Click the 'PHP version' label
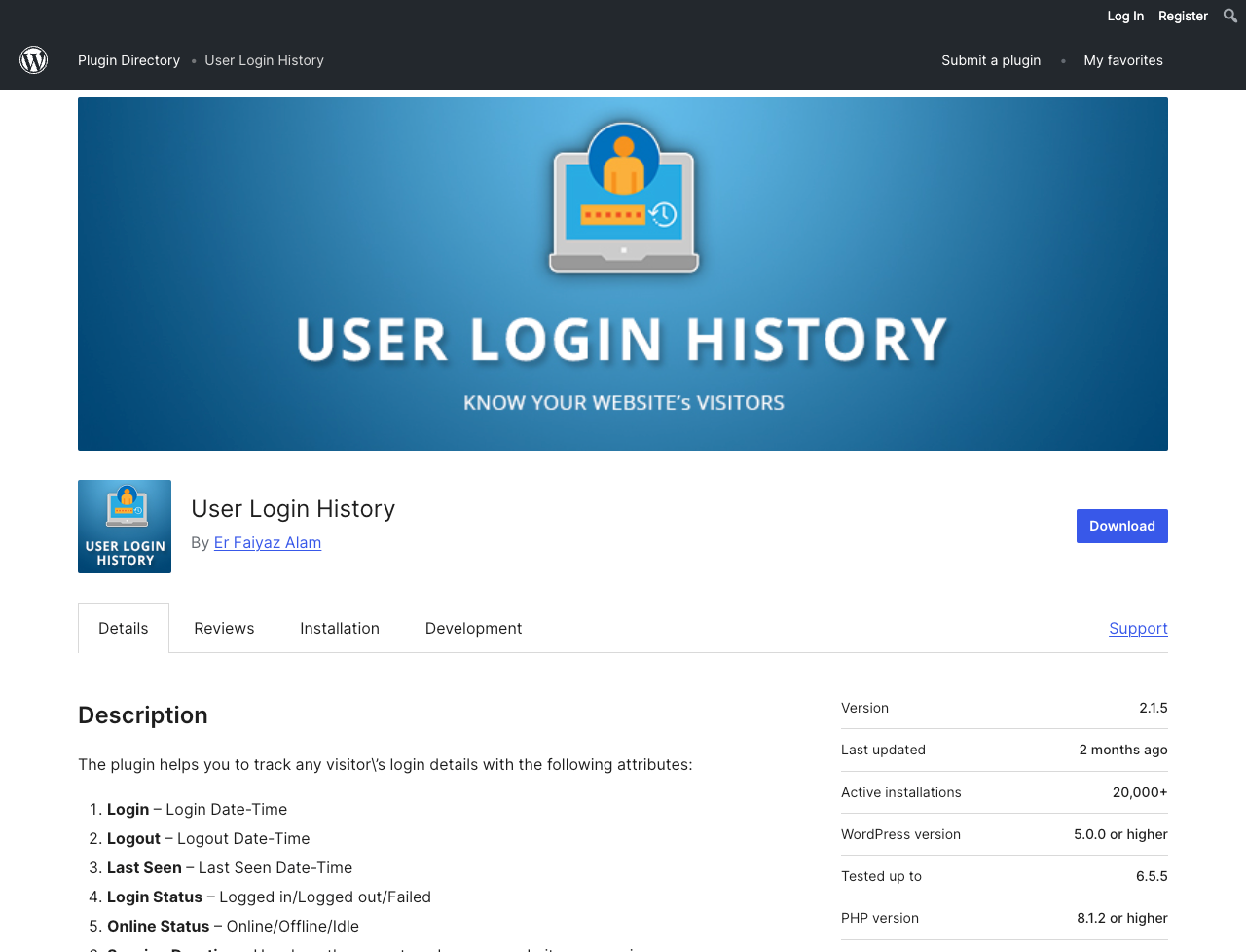Image resolution: width=1246 pixels, height=952 pixels. (880, 918)
